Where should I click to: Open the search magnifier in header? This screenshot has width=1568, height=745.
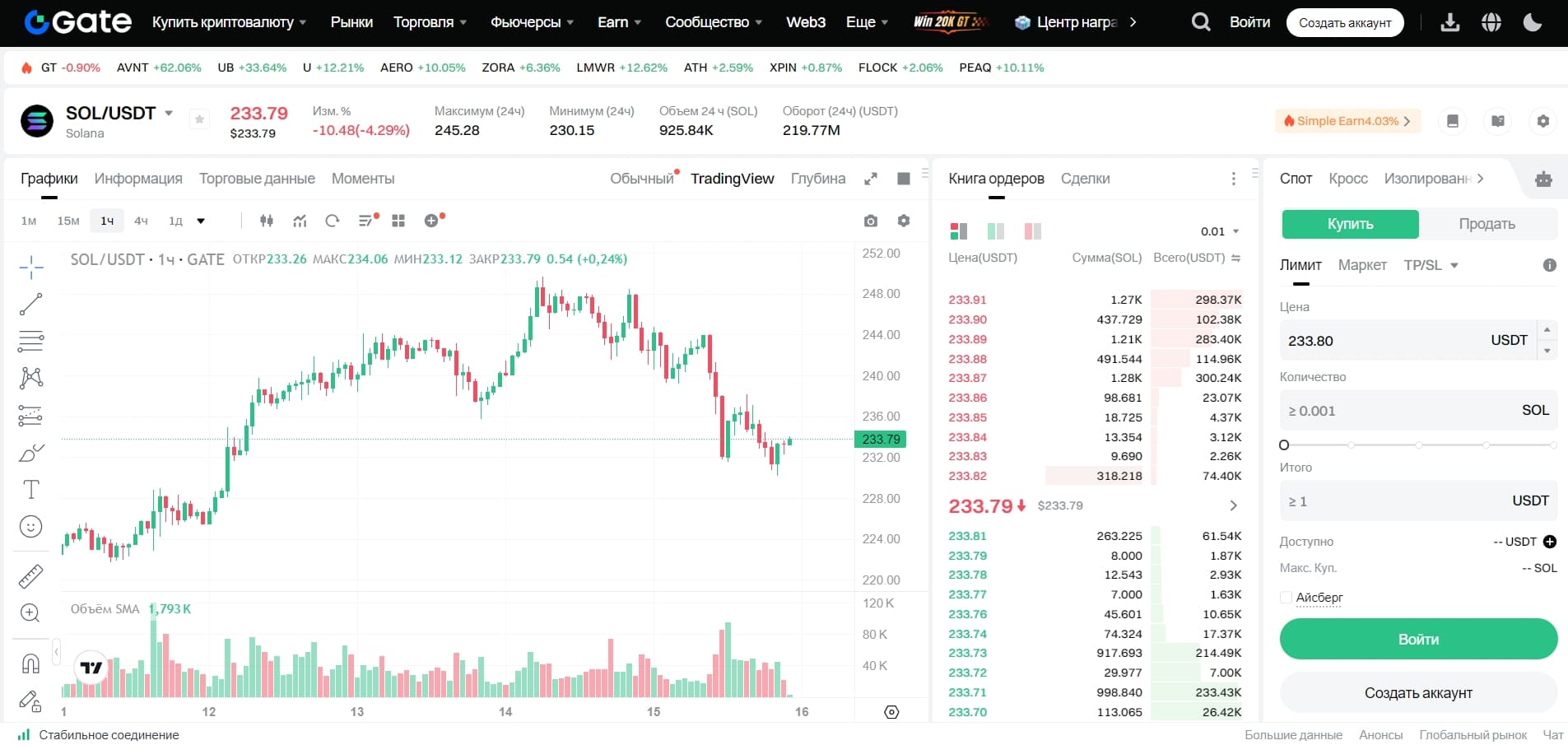[1201, 22]
